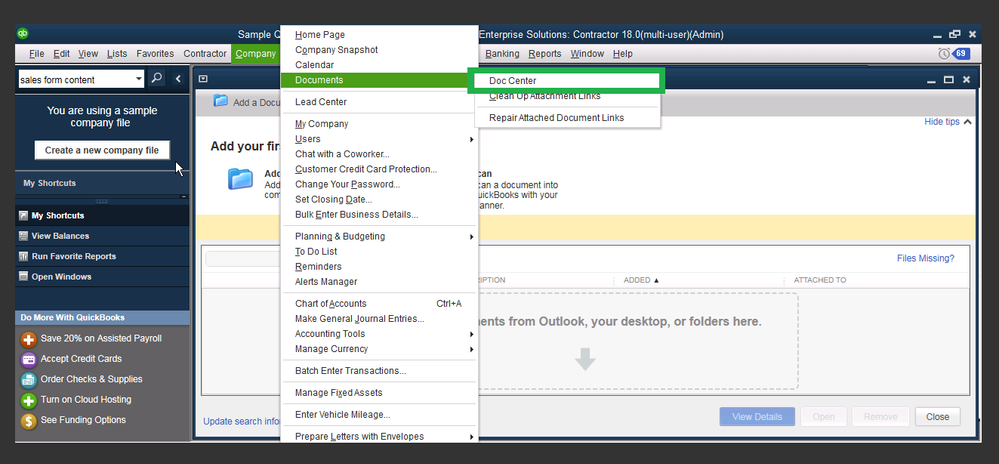The image size is (999, 464).
Task: Collapse tips with Hide tips chevron
Action: tap(968, 122)
